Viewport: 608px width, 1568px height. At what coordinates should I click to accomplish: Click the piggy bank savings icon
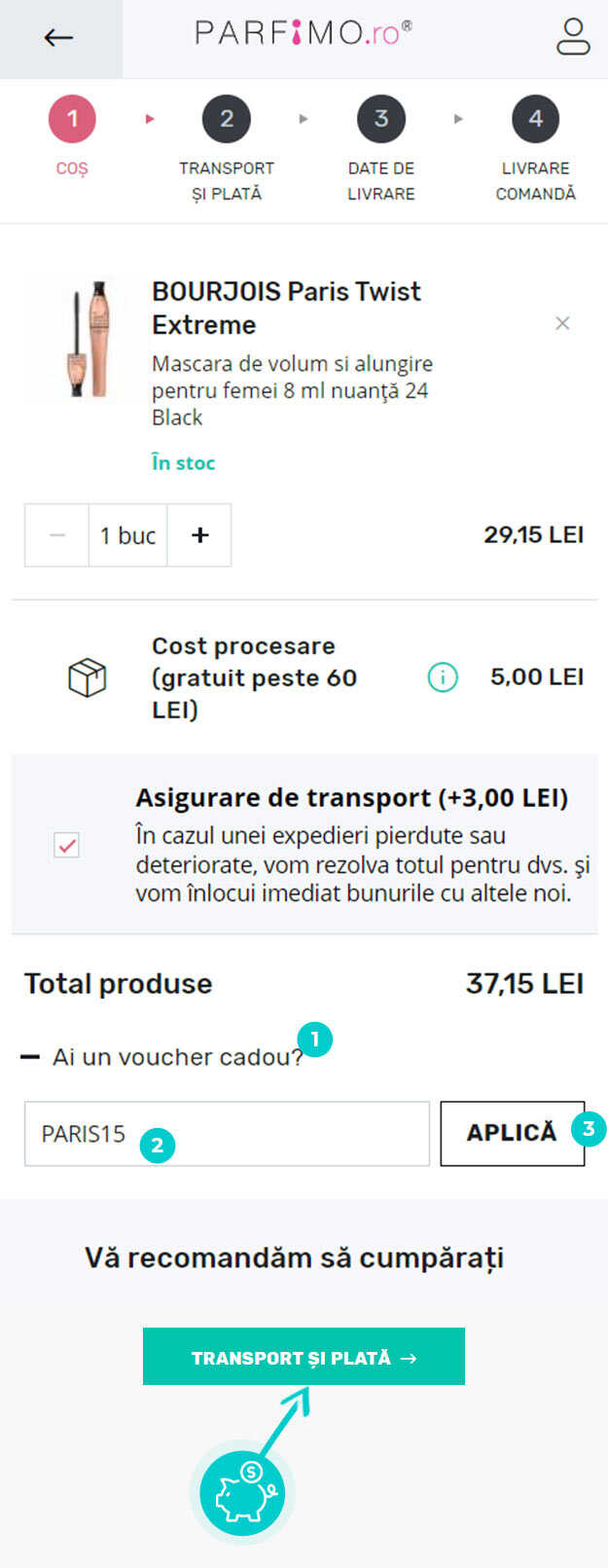point(242,1490)
